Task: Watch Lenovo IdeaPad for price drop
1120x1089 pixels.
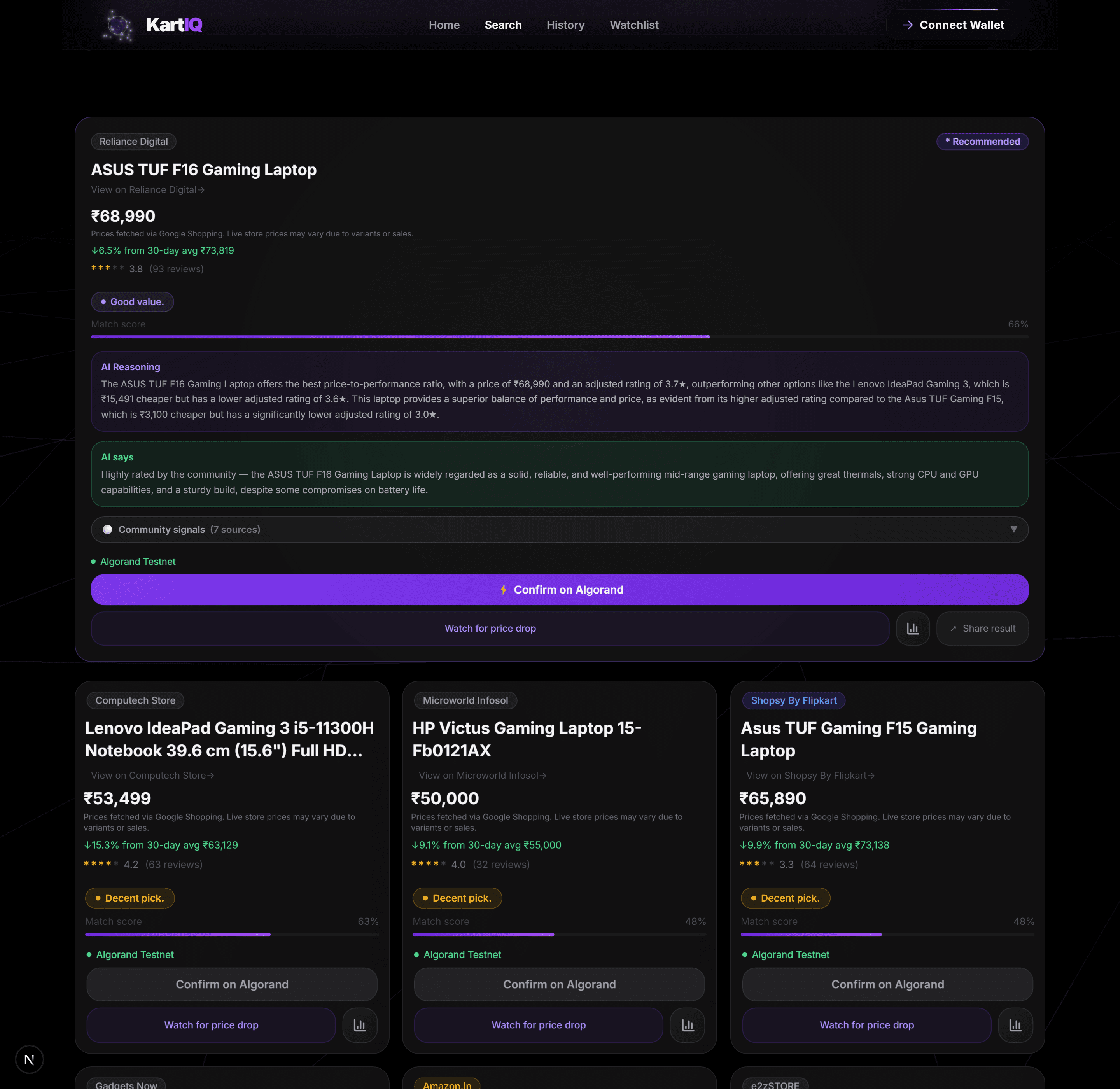Action: click(x=211, y=1025)
